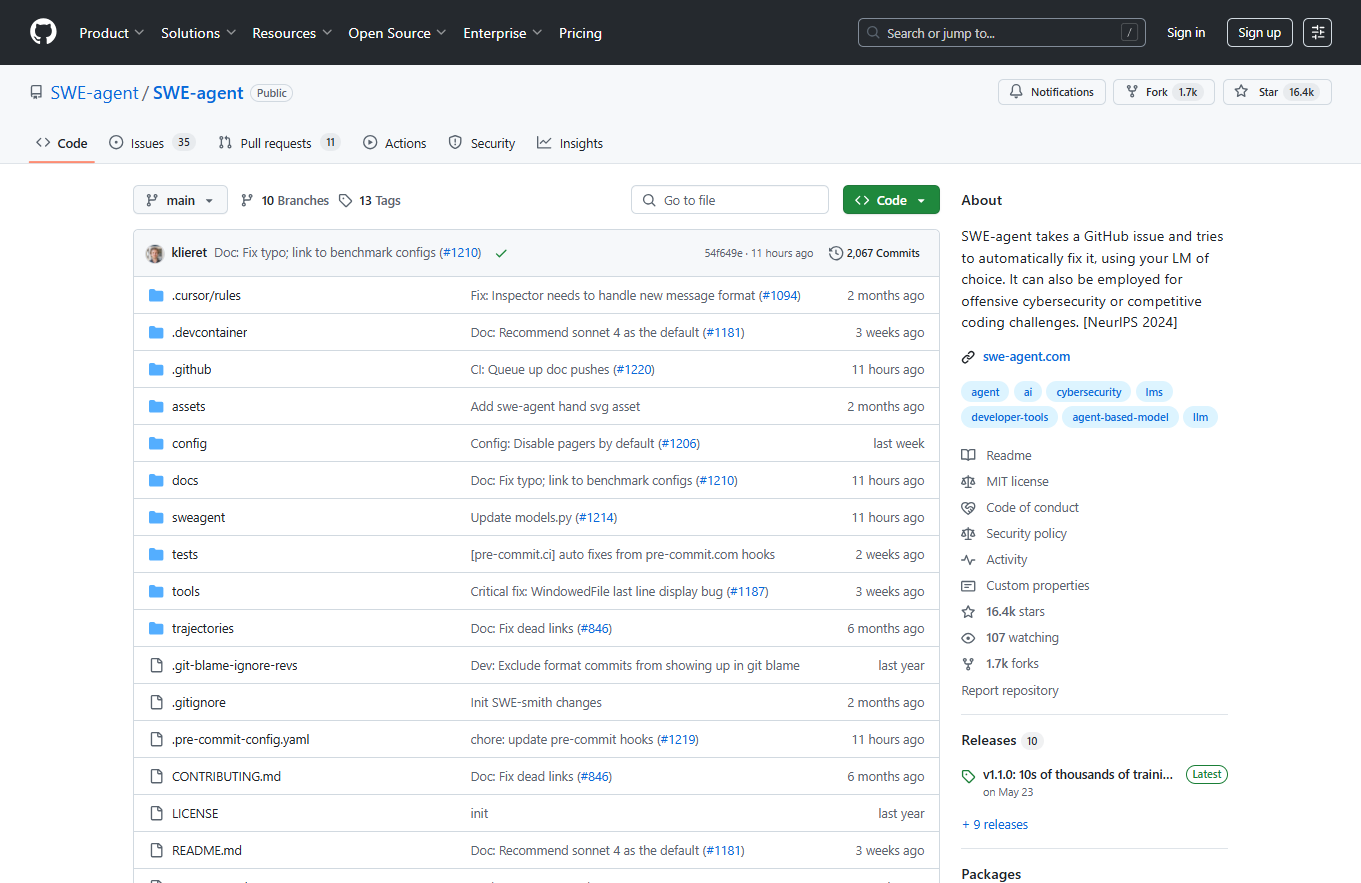This screenshot has height=883, width=1361.
Task: Click the tag icon next to 13 Tags
Action: 346,201
